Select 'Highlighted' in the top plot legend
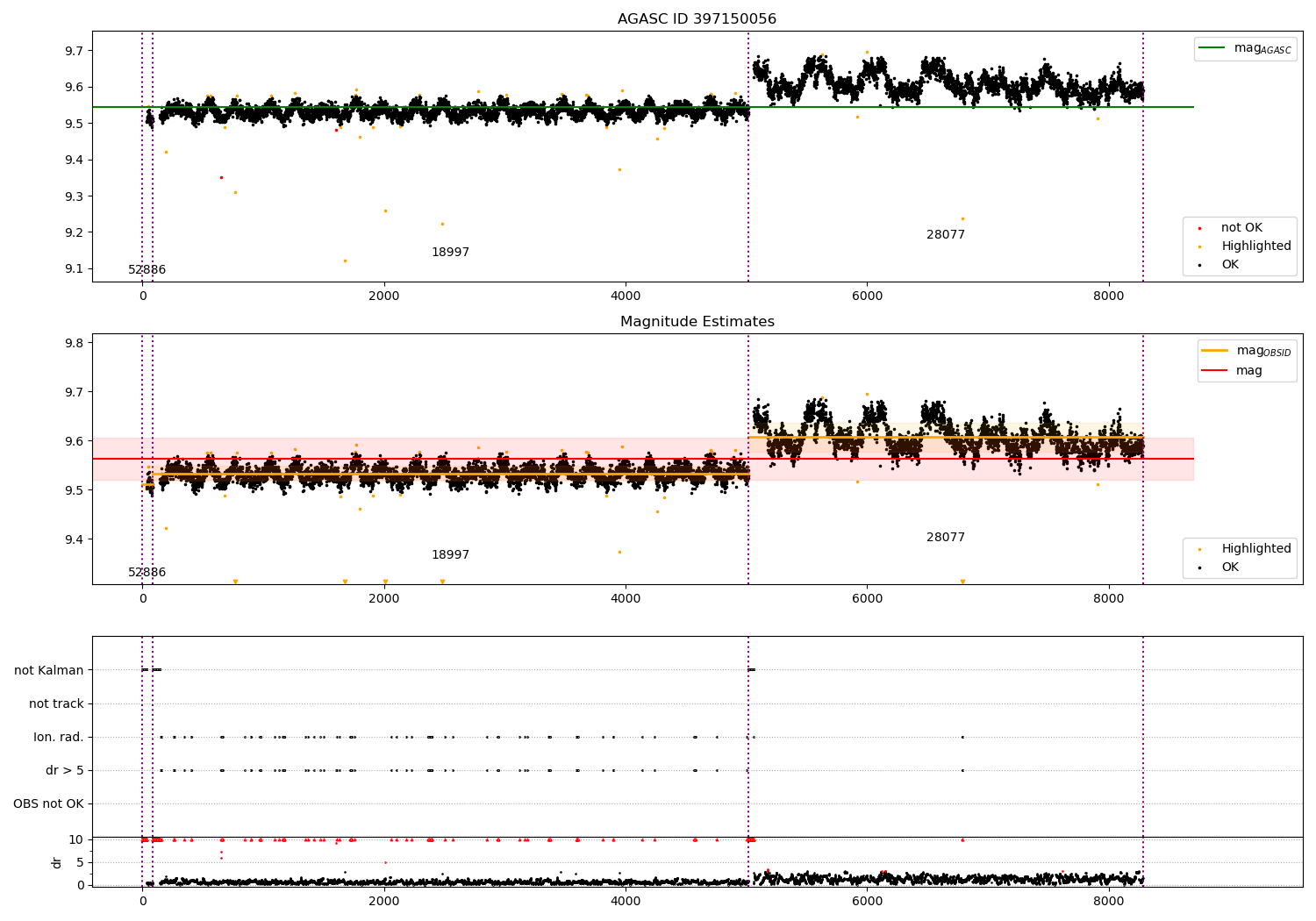Screen dimensions: 1316x921 (1256, 246)
